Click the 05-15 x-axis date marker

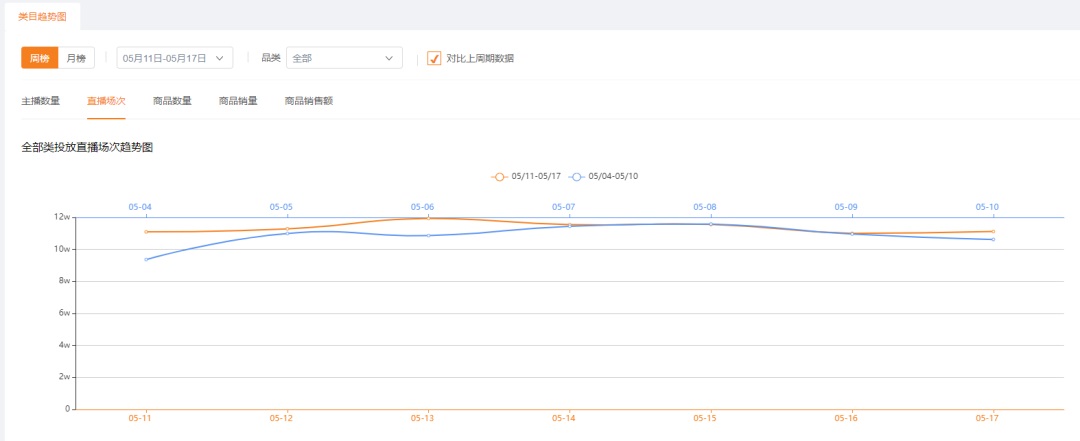(x=705, y=418)
